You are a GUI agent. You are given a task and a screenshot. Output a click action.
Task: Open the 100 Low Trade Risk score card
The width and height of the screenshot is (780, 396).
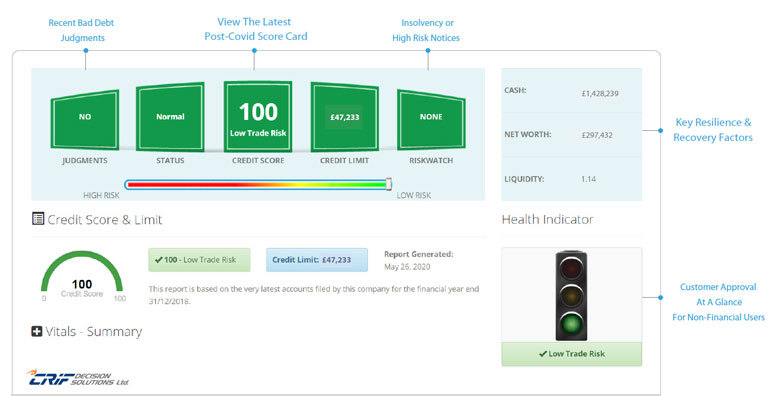pos(258,116)
